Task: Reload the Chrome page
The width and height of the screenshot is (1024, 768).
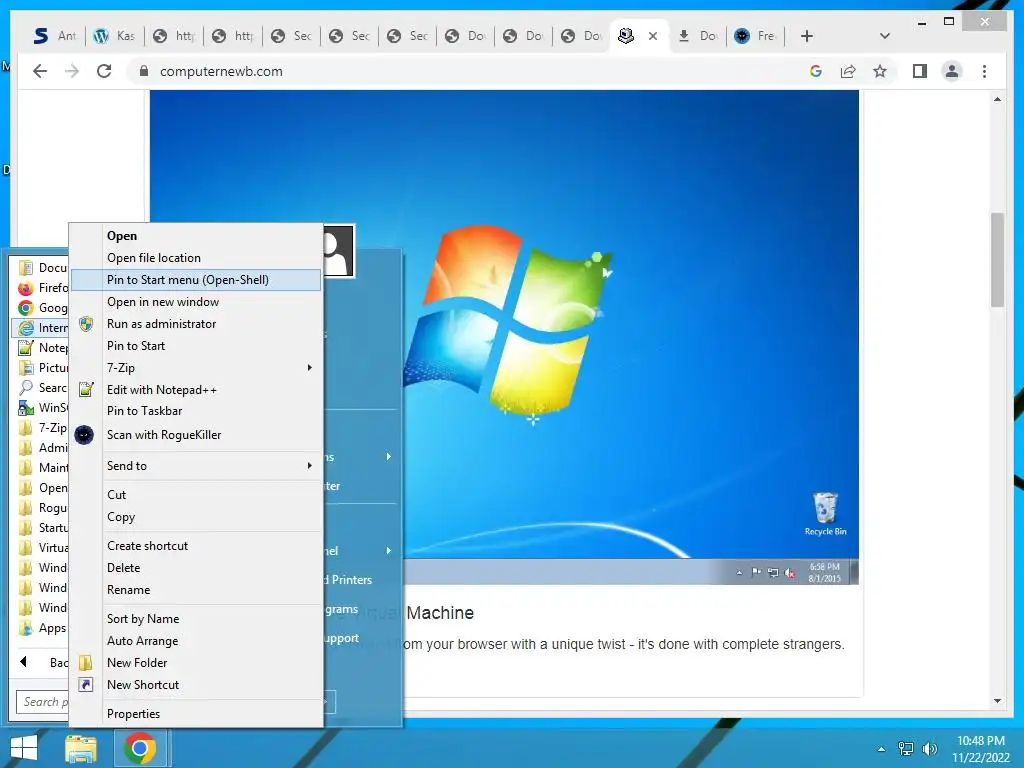Action: (104, 71)
